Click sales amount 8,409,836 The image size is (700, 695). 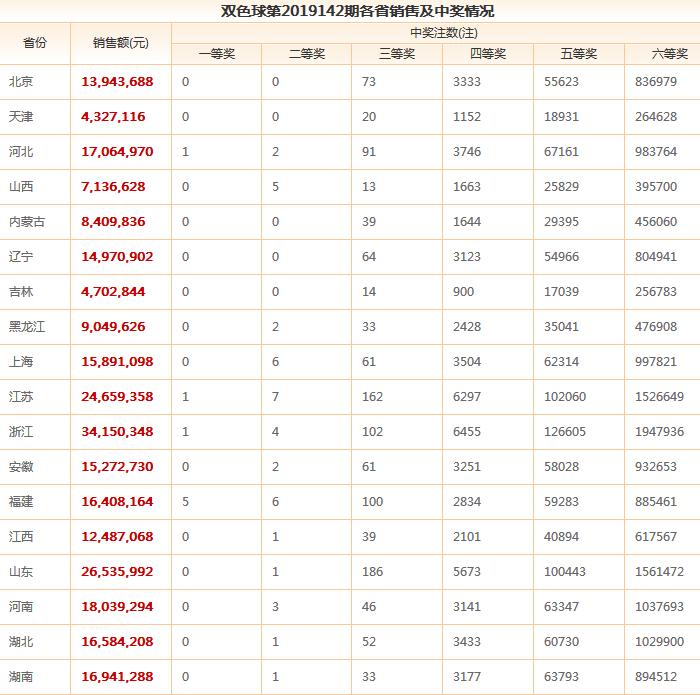[x=113, y=222]
